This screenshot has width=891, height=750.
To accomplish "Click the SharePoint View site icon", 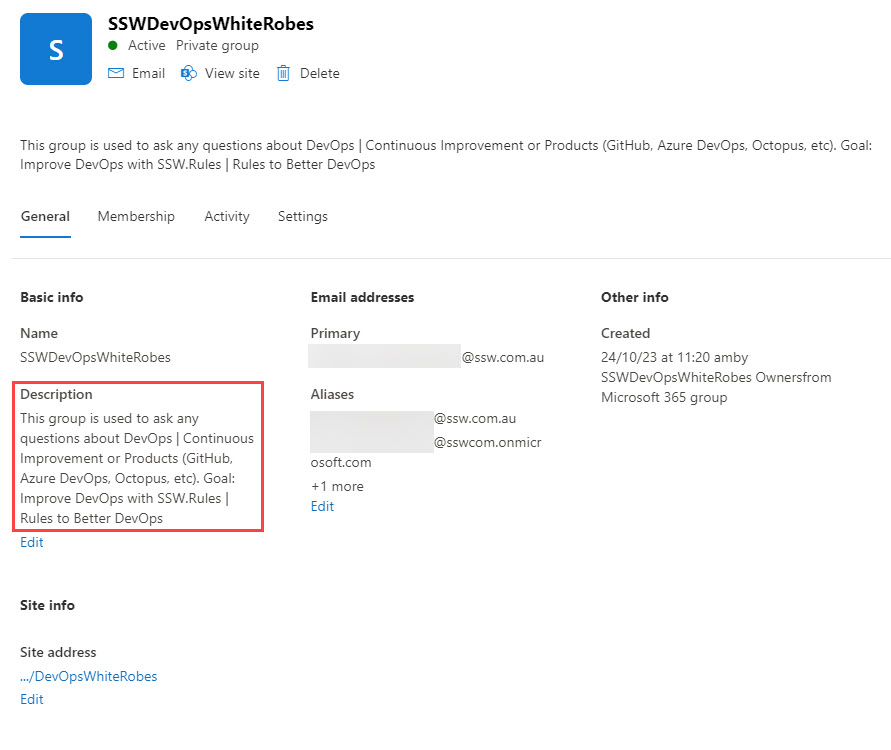I will click(188, 73).
